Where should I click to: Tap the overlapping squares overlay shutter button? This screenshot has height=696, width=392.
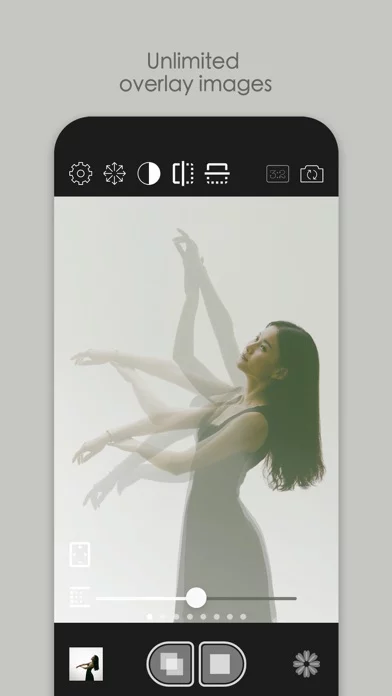click(171, 664)
